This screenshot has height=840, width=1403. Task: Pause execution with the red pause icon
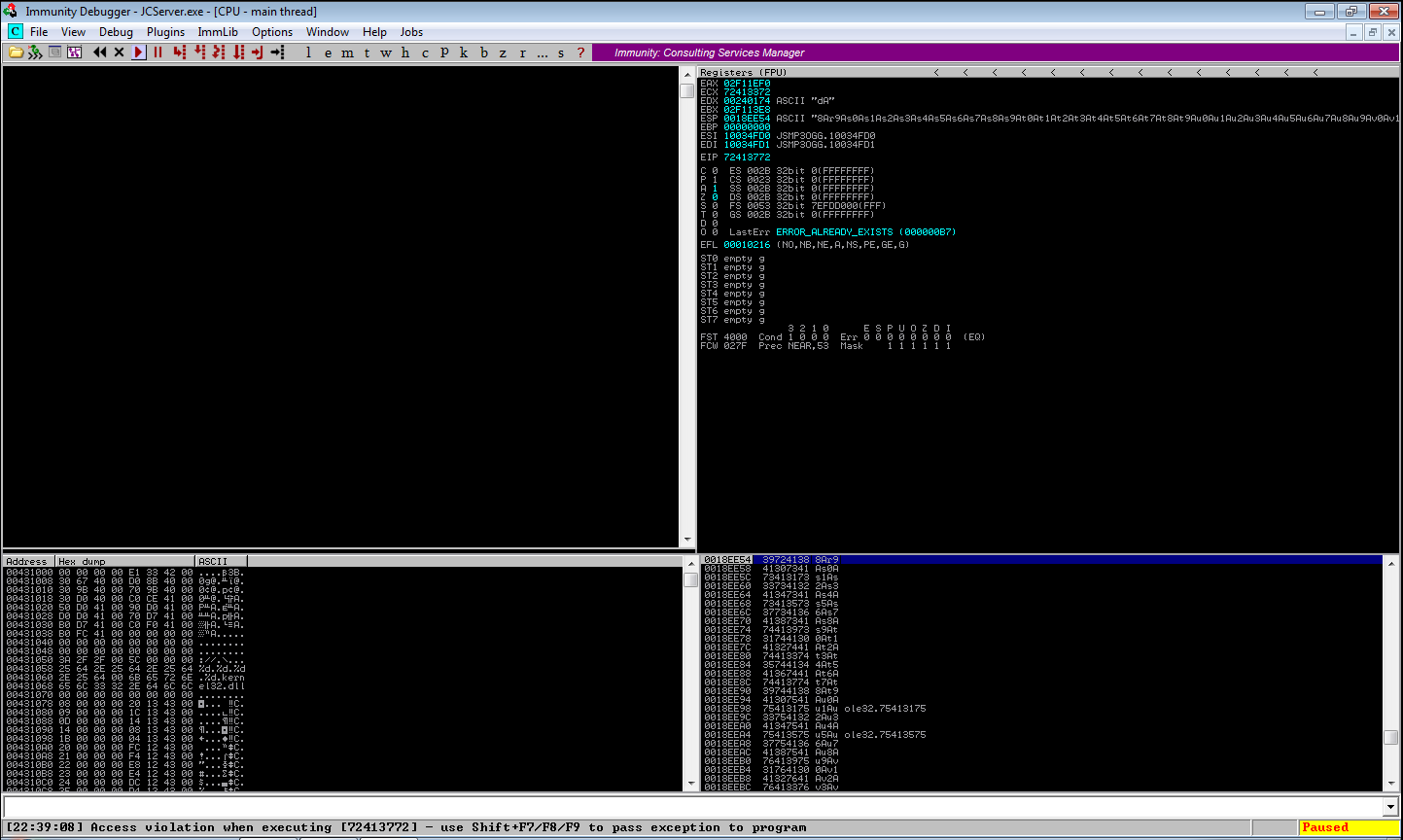click(x=158, y=52)
